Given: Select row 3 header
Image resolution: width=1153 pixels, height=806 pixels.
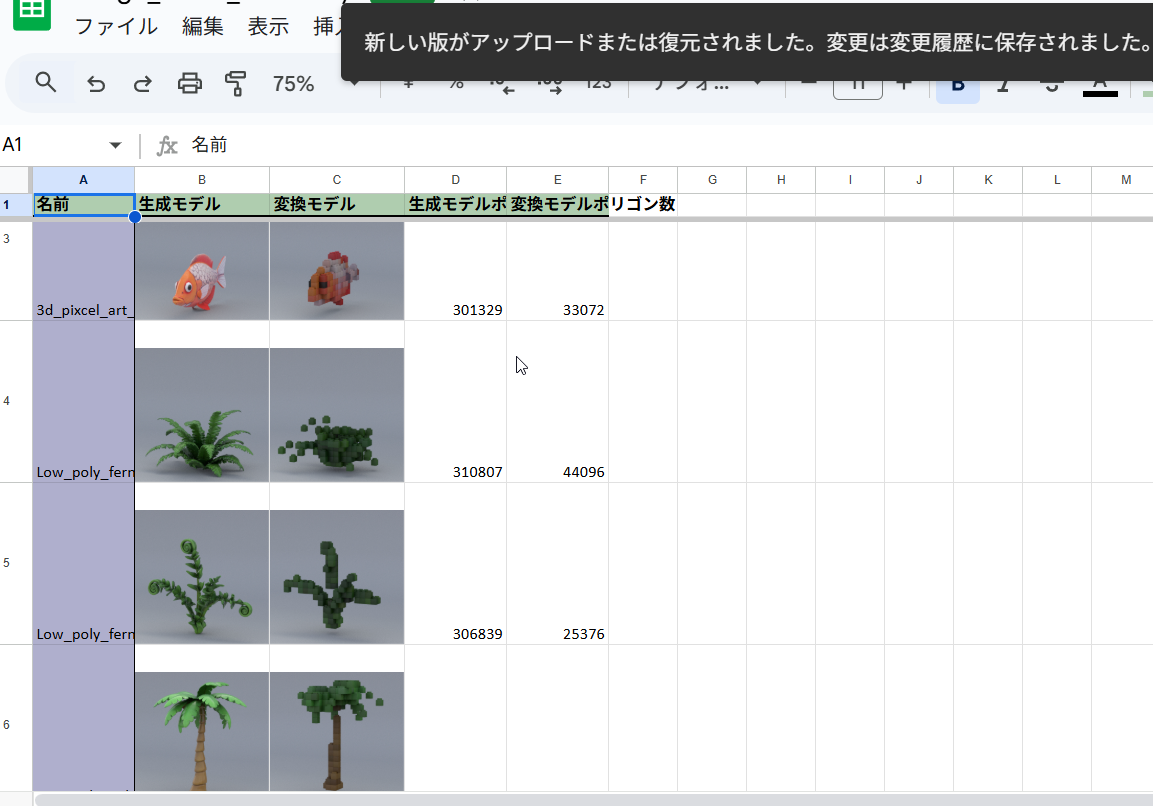Looking at the screenshot, I should point(15,271).
